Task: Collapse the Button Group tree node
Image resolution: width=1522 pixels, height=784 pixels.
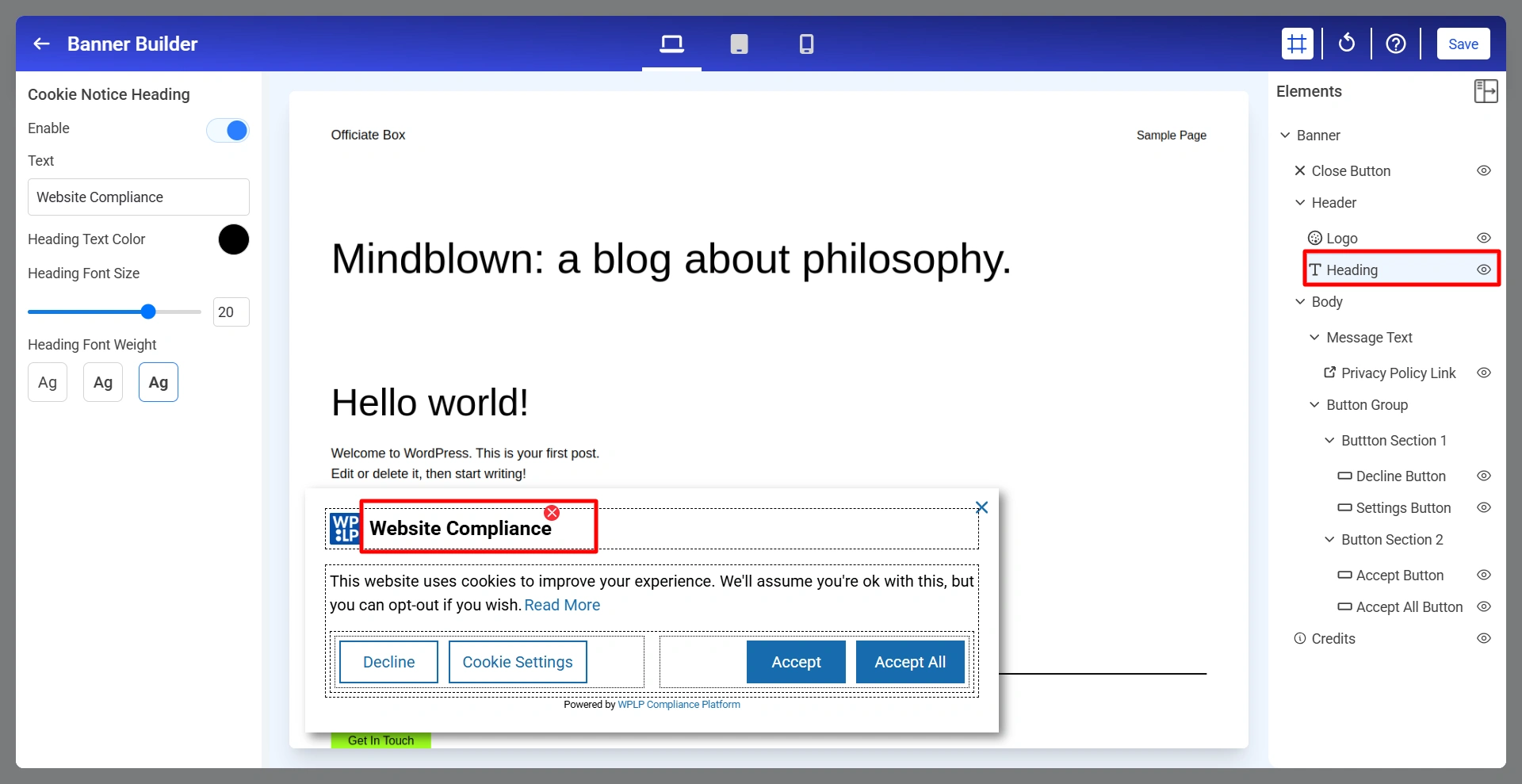Action: [x=1314, y=404]
